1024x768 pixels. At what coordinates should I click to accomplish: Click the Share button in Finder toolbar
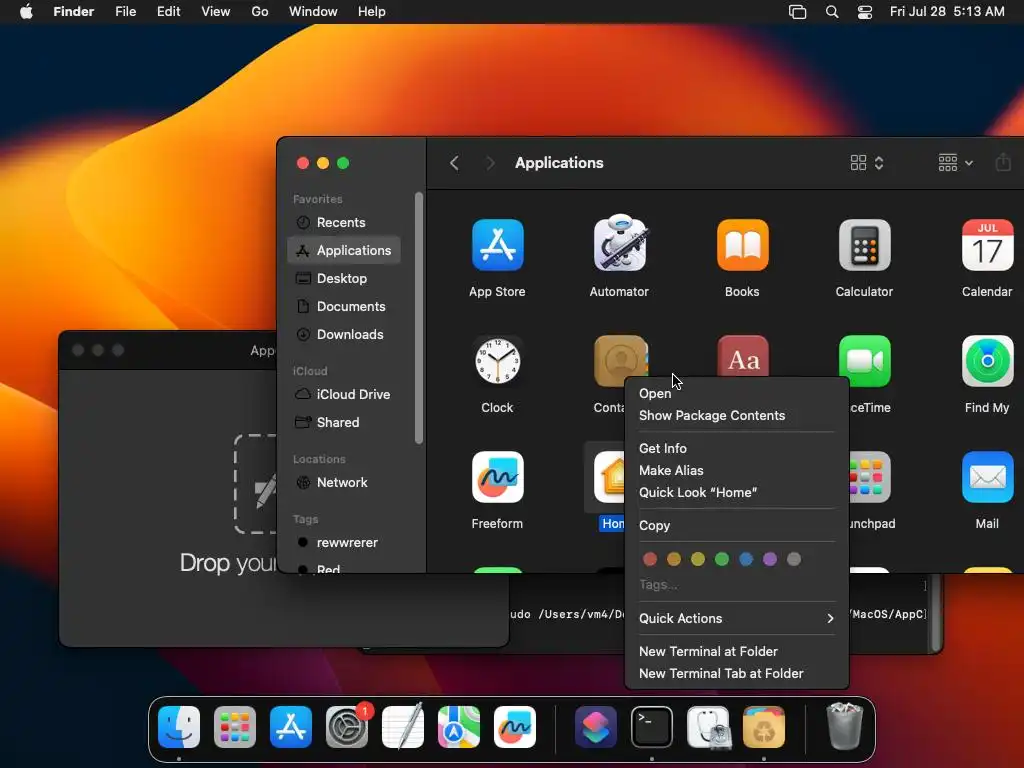[1003, 162]
